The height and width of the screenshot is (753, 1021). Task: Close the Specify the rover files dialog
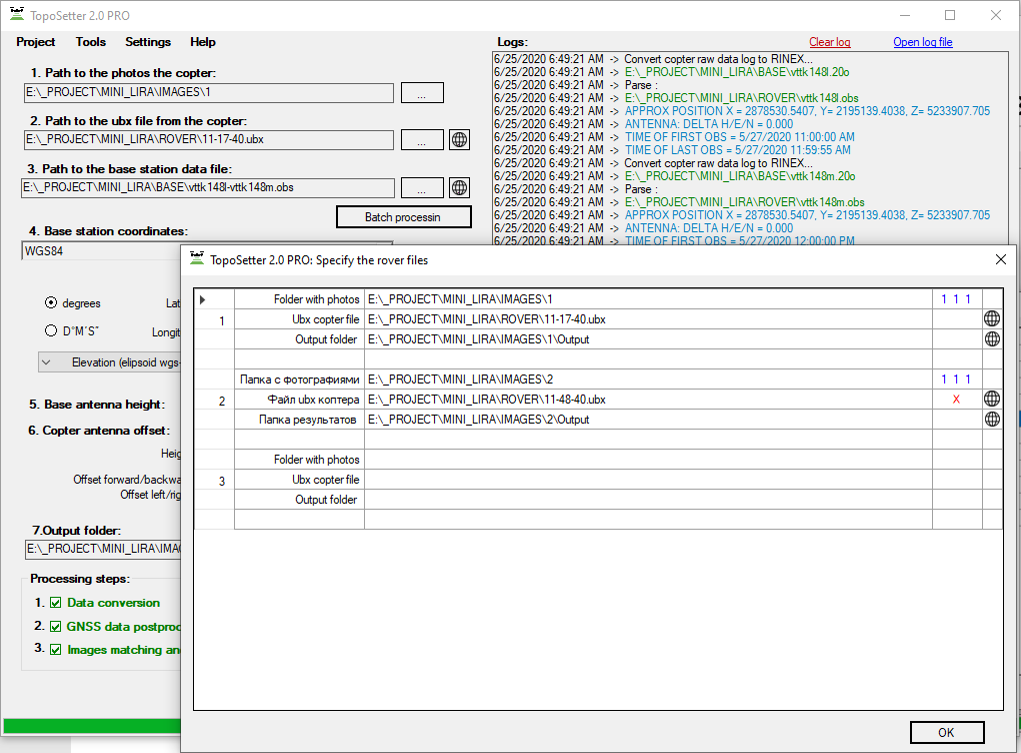(x=1000, y=259)
